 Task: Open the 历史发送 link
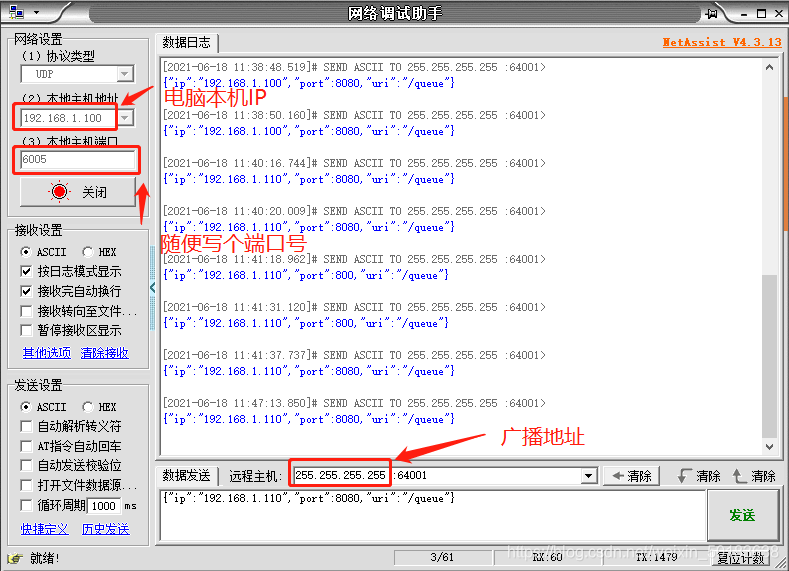click(106, 529)
